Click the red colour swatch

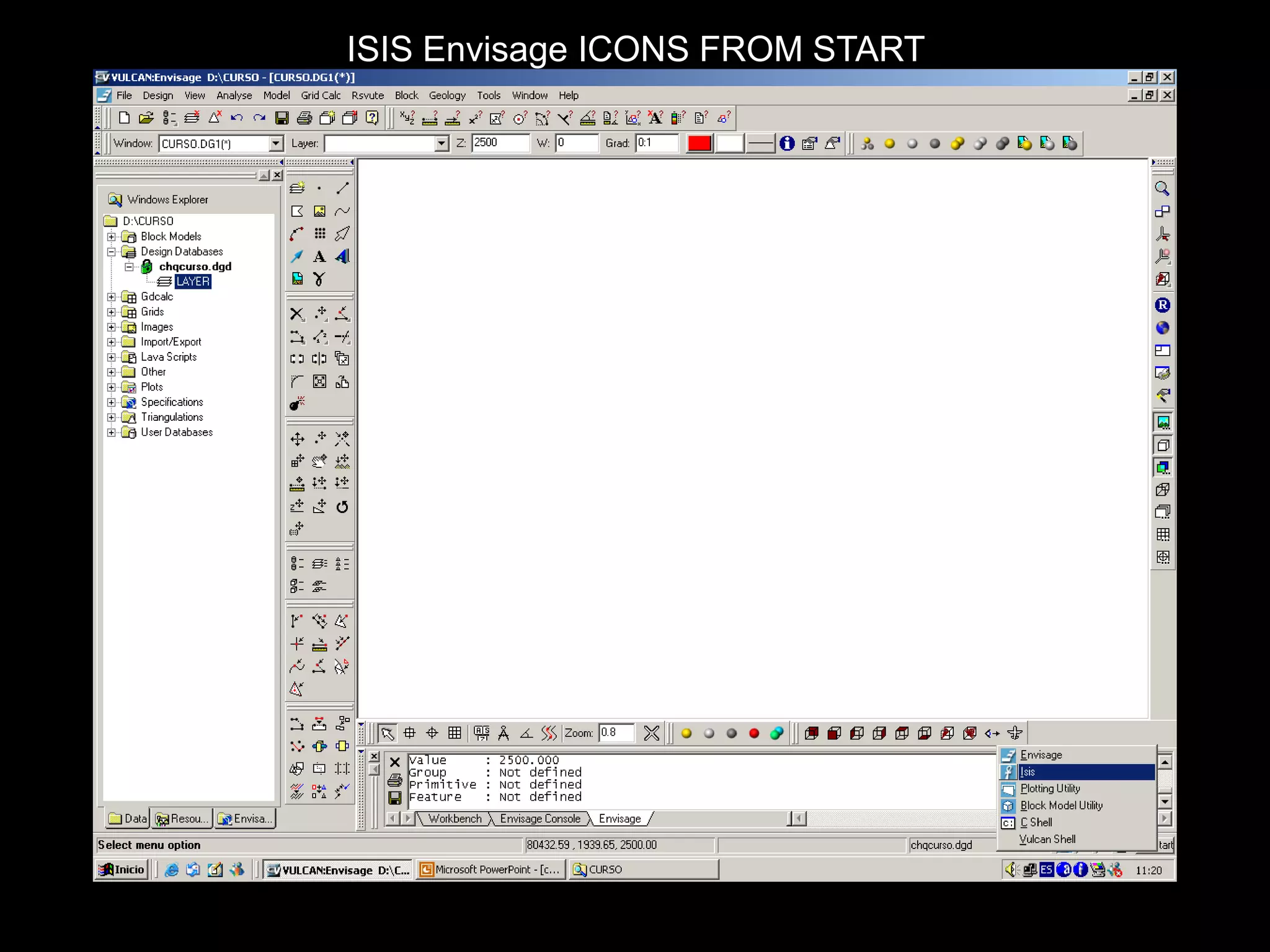699,144
